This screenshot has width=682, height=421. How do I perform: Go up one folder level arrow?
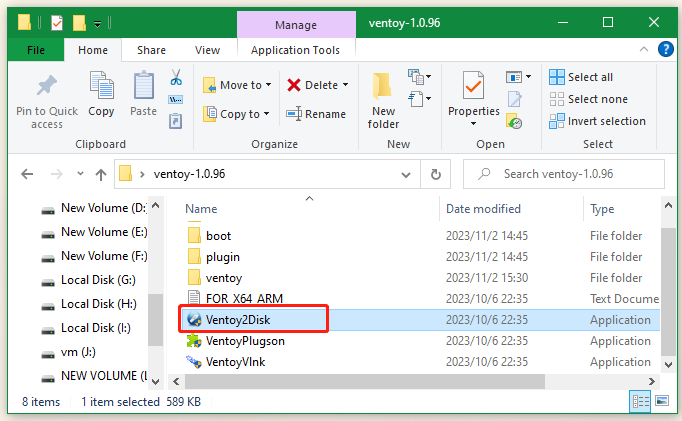(101, 174)
